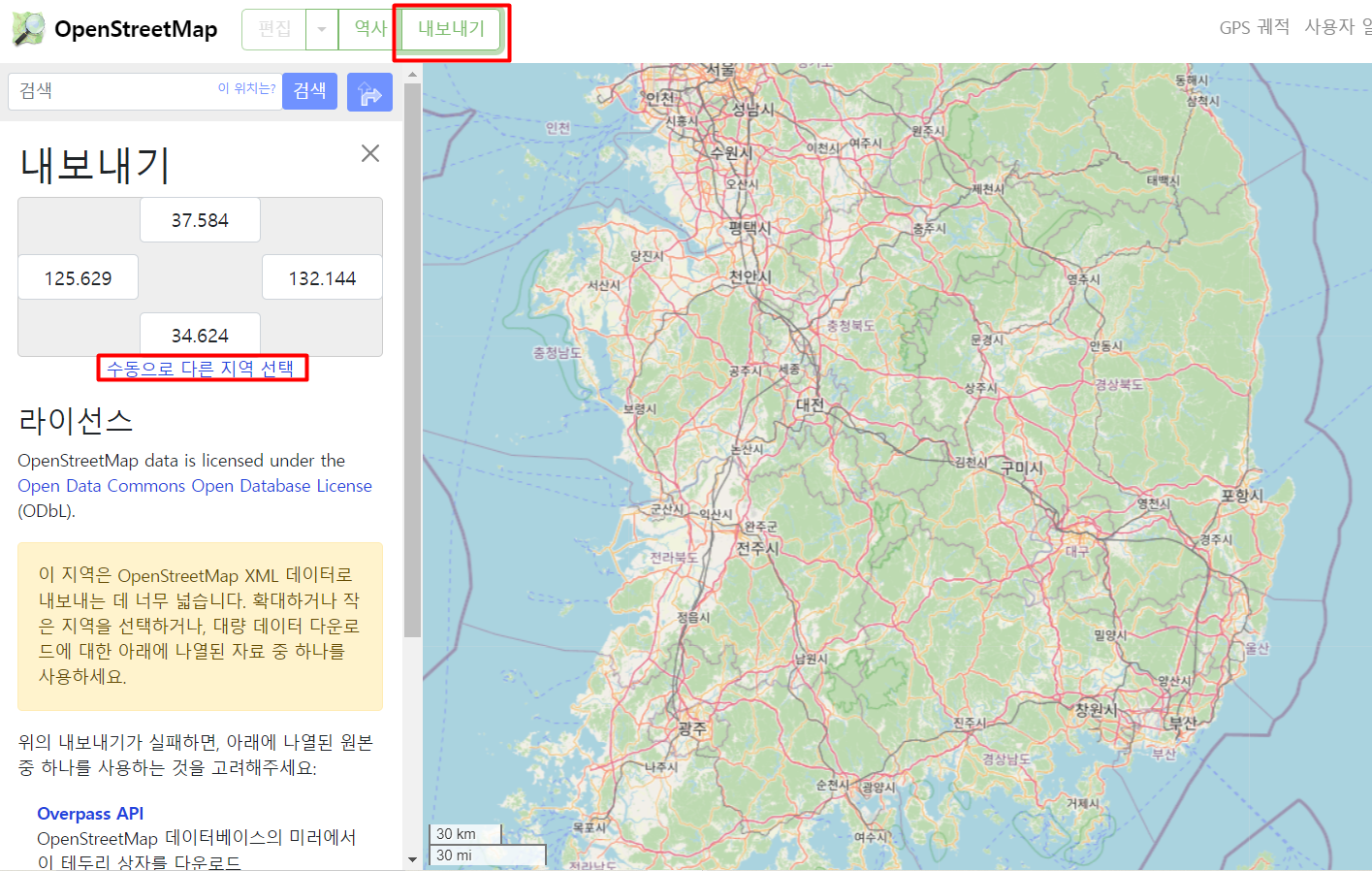Click the sidebar vertical scrollbar thumb

pyautogui.click(x=412, y=361)
